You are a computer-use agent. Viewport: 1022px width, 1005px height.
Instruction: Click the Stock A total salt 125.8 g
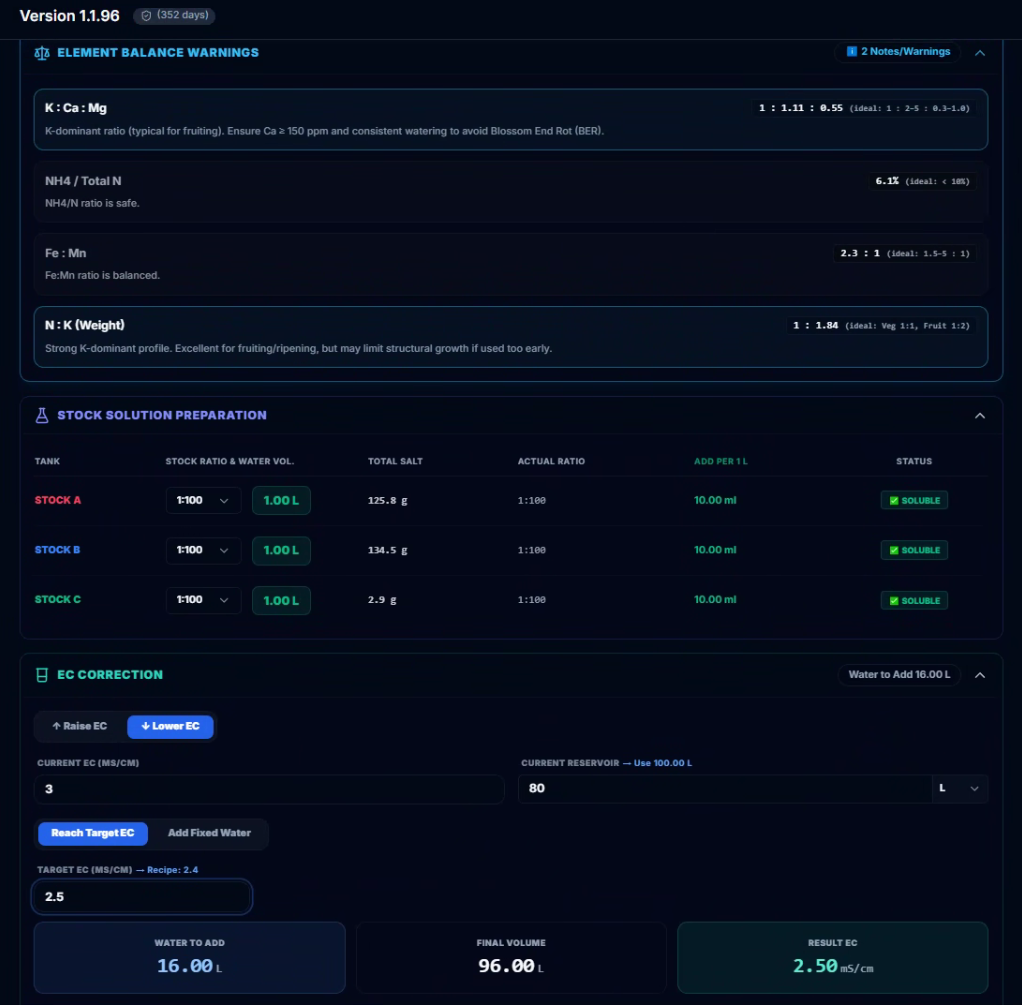(388, 501)
